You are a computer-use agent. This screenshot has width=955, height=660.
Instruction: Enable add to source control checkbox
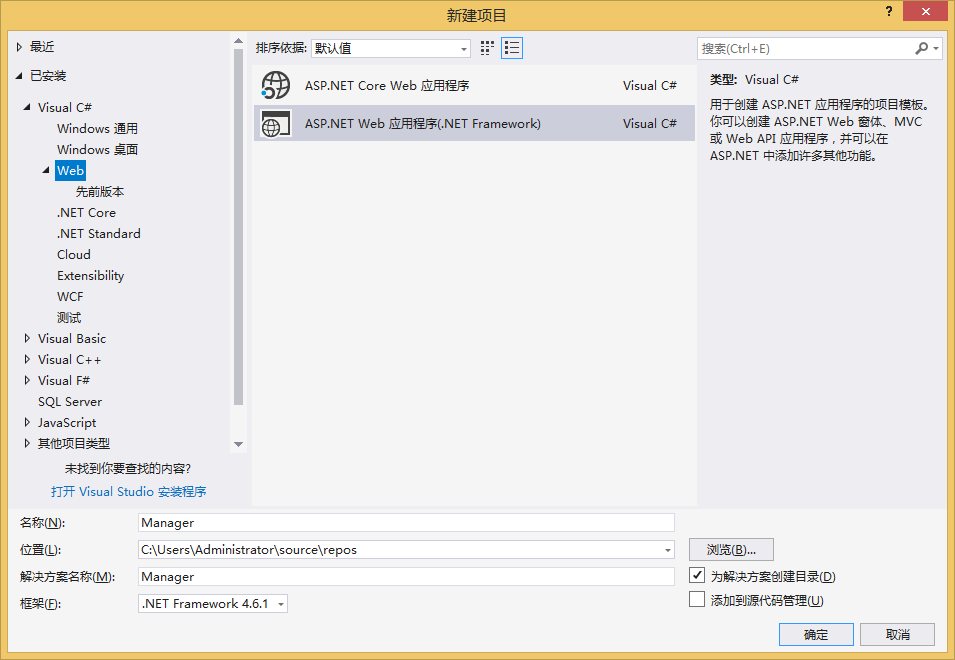pyautogui.click(x=697, y=600)
